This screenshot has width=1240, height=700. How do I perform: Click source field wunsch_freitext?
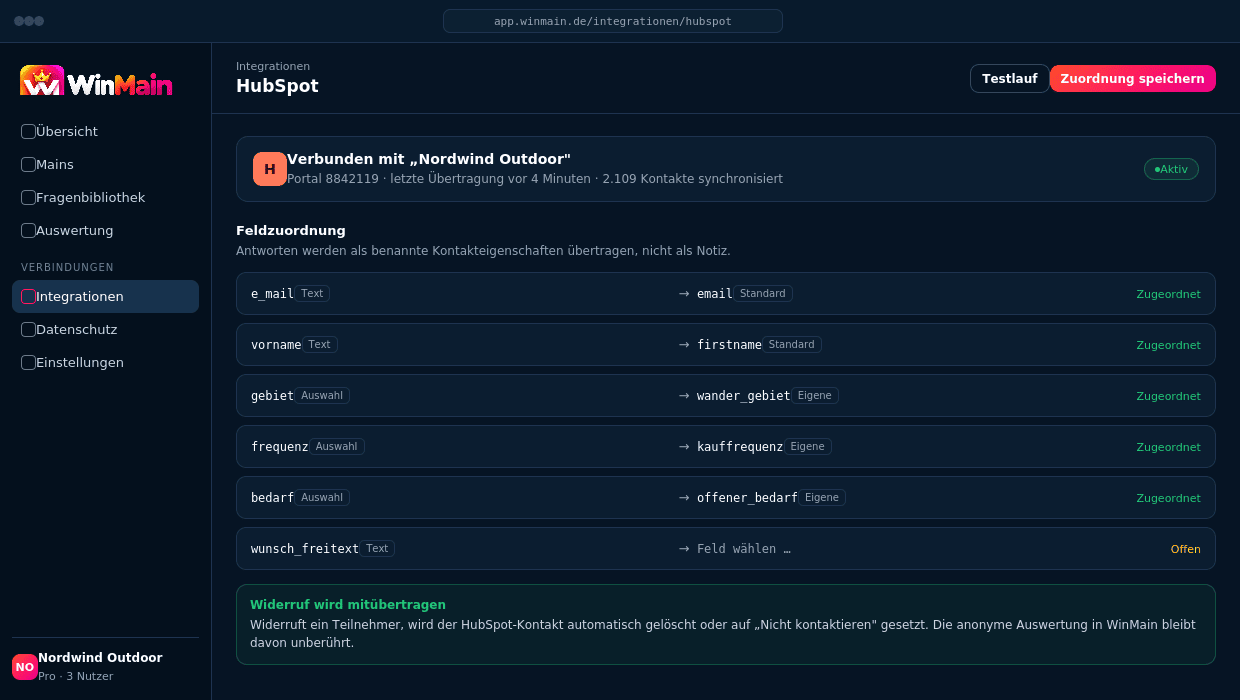(305, 549)
